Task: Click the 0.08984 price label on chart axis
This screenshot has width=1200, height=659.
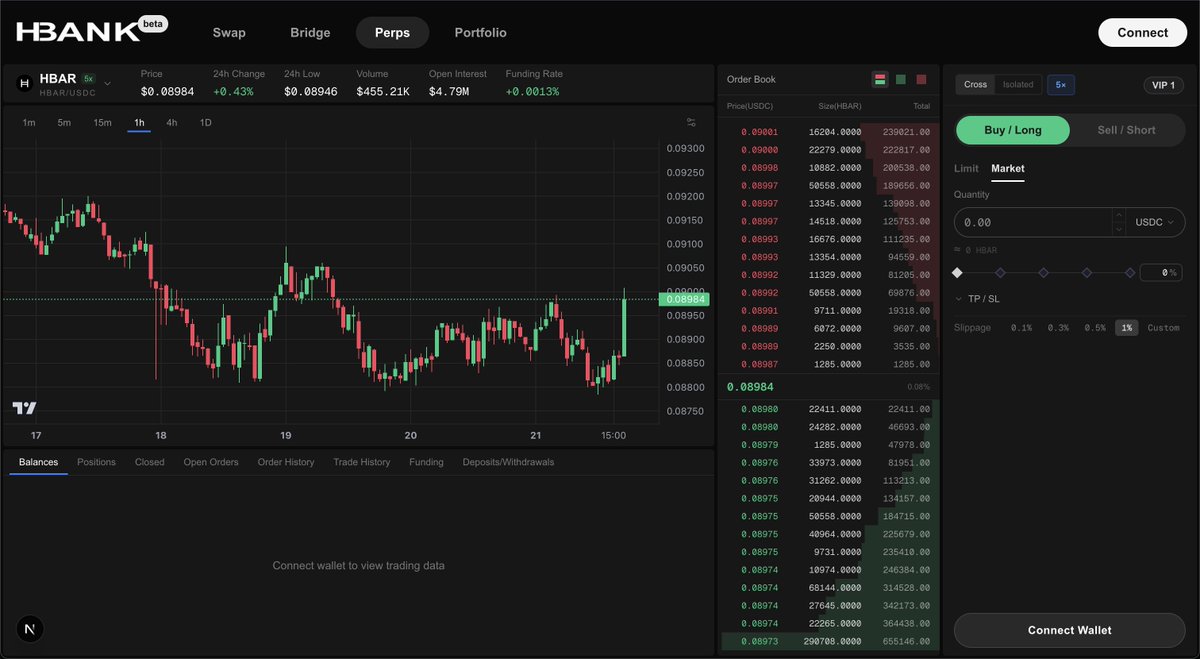Action: pos(684,299)
